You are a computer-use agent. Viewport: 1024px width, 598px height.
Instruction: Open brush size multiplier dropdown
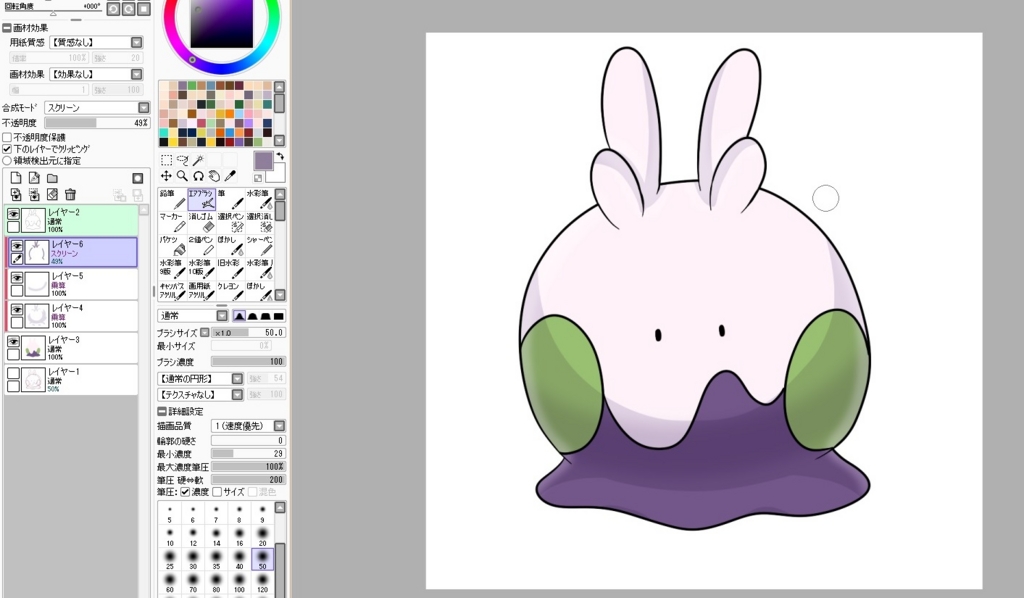(205, 333)
